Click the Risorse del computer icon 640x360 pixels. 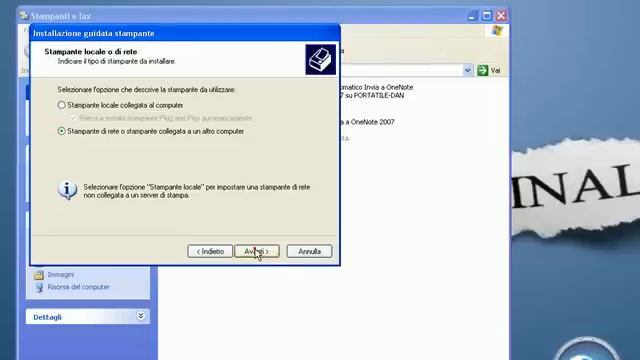39,287
